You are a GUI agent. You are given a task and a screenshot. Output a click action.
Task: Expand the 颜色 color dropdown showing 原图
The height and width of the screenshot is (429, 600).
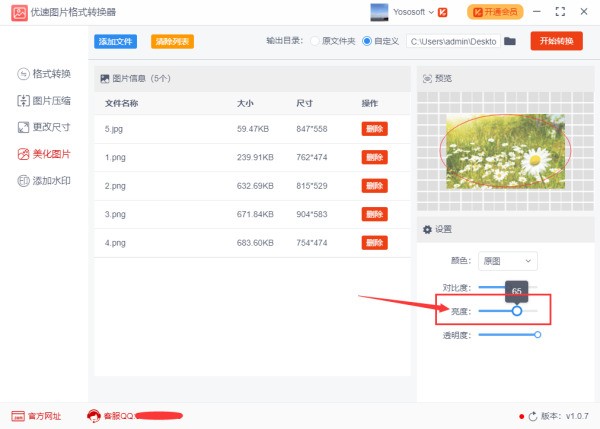tap(508, 261)
